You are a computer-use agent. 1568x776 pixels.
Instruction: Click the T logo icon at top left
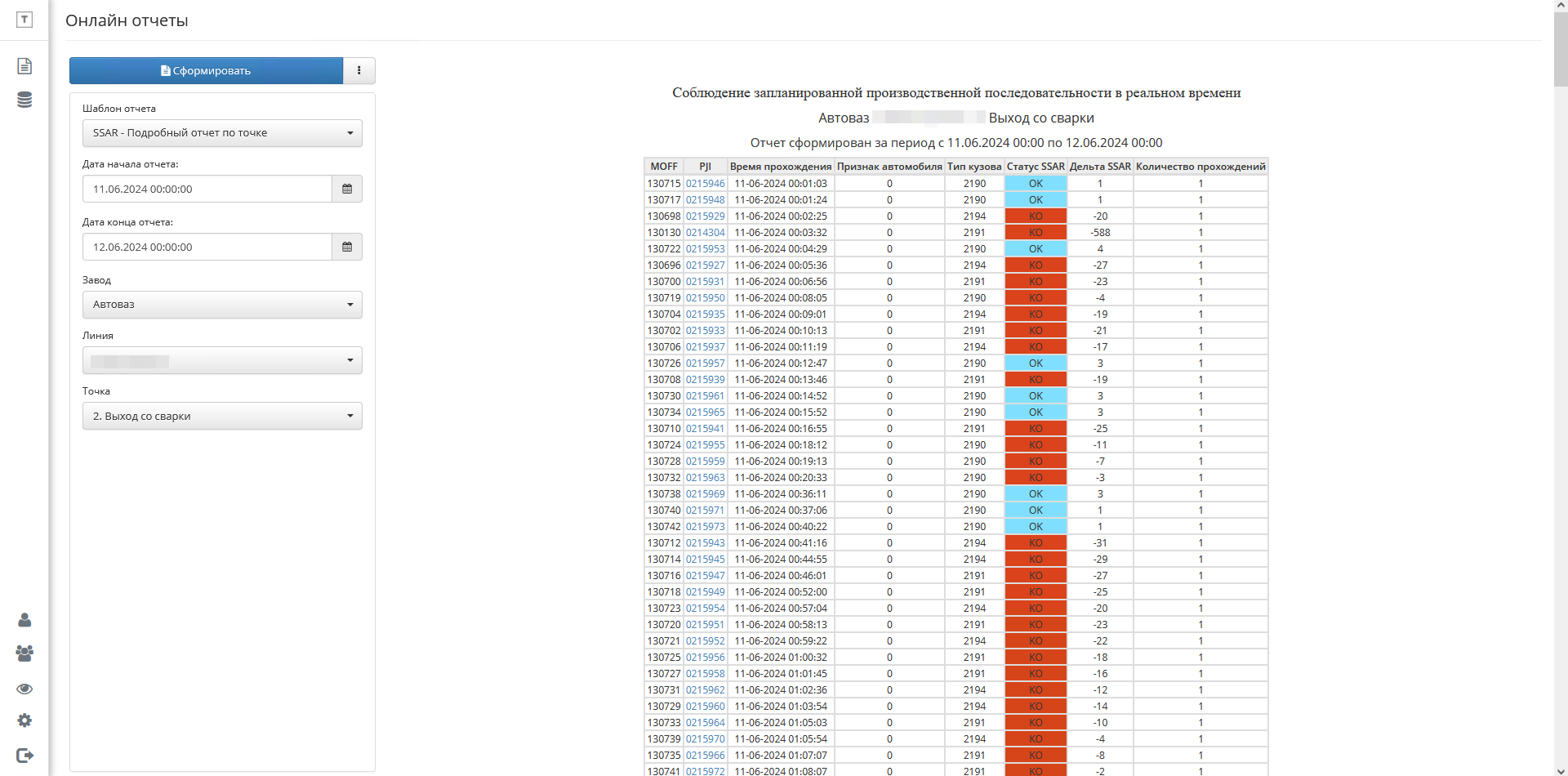click(x=24, y=20)
